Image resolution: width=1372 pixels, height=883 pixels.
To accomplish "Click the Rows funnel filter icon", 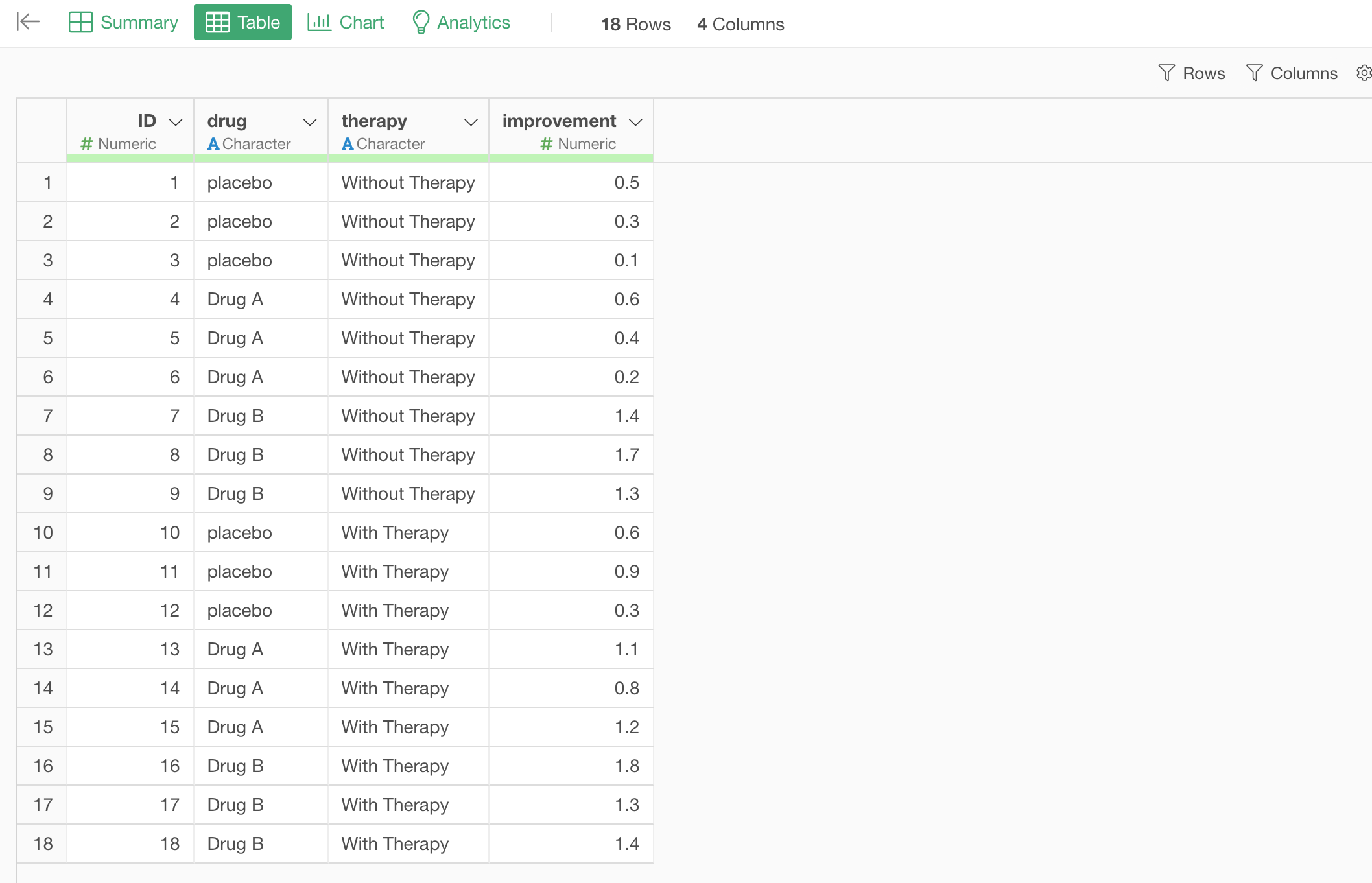I will 1166,73.
